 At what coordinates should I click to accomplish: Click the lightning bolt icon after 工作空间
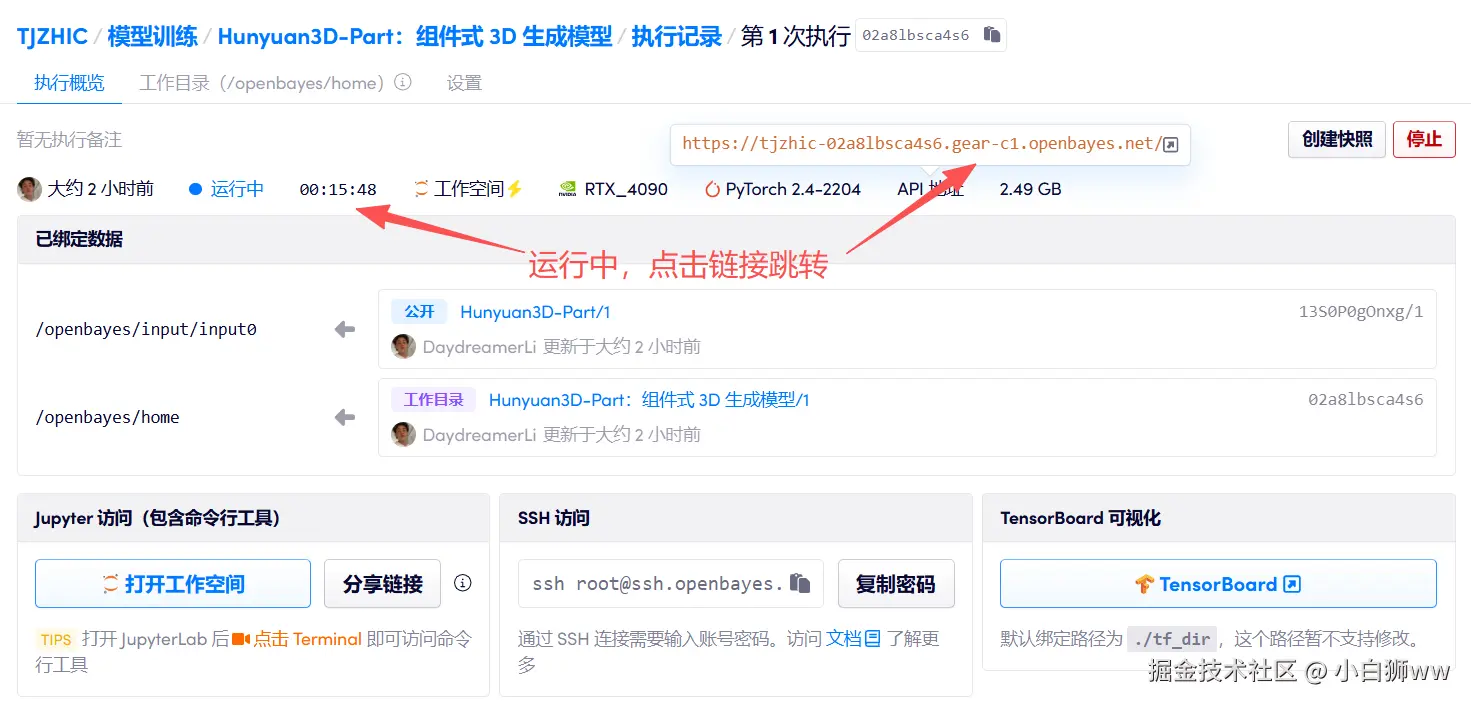[515, 188]
